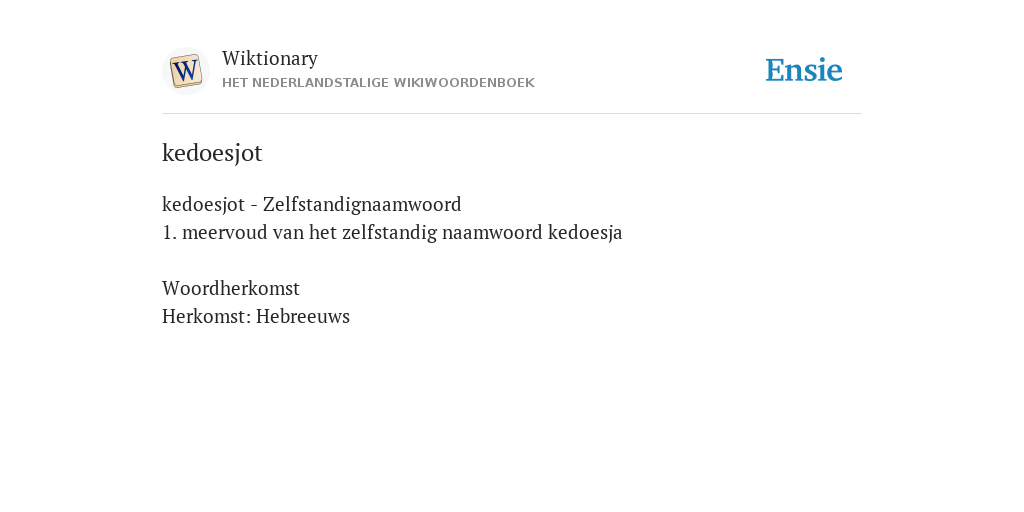The height and width of the screenshot is (512, 1024).
Task: Click the word NEDERLANDSTALIGE in the subtitle
Action: 320,83
